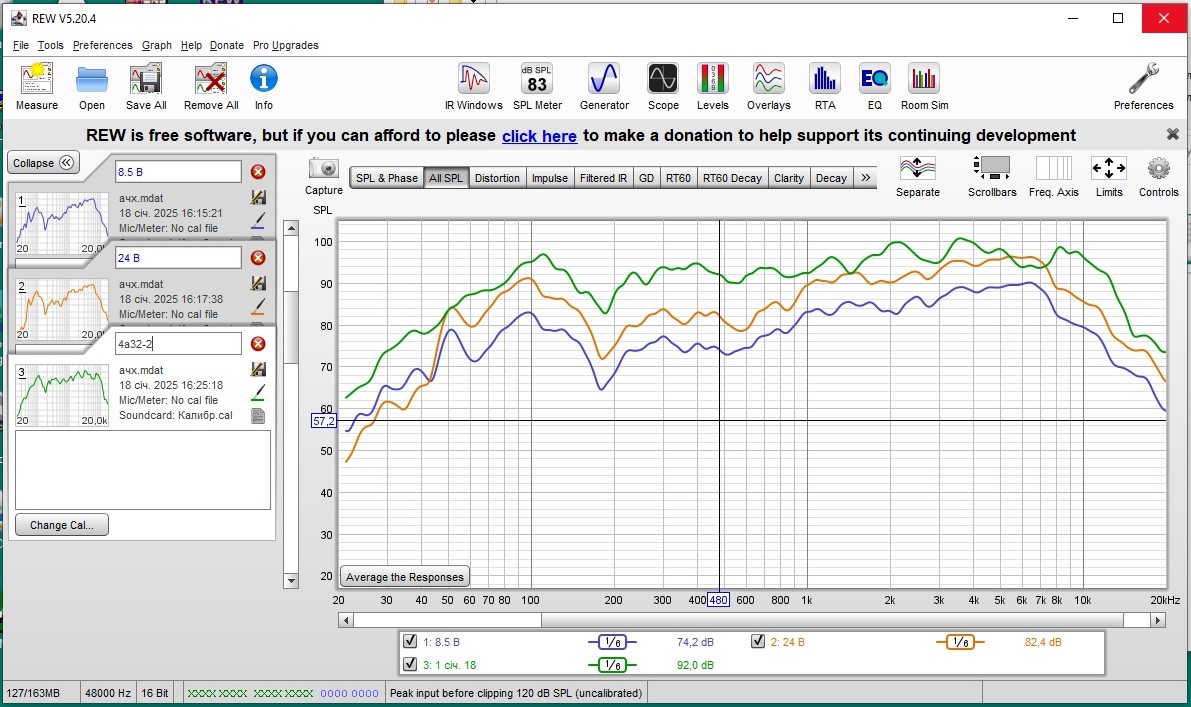Image resolution: width=1191 pixels, height=707 pixels.
Task: Click the notes text area
Action: [x=143, y=470]
